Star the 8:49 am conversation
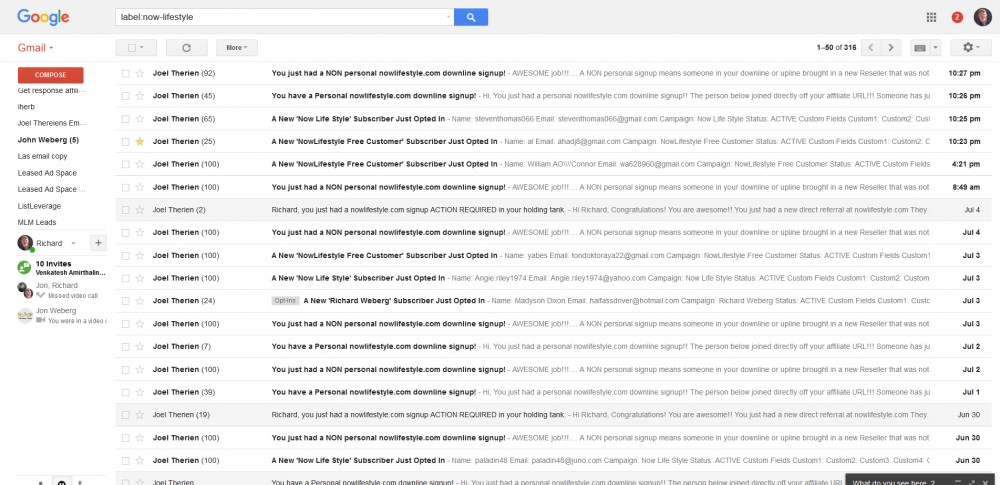1000x485 pixels. point(140,187)
